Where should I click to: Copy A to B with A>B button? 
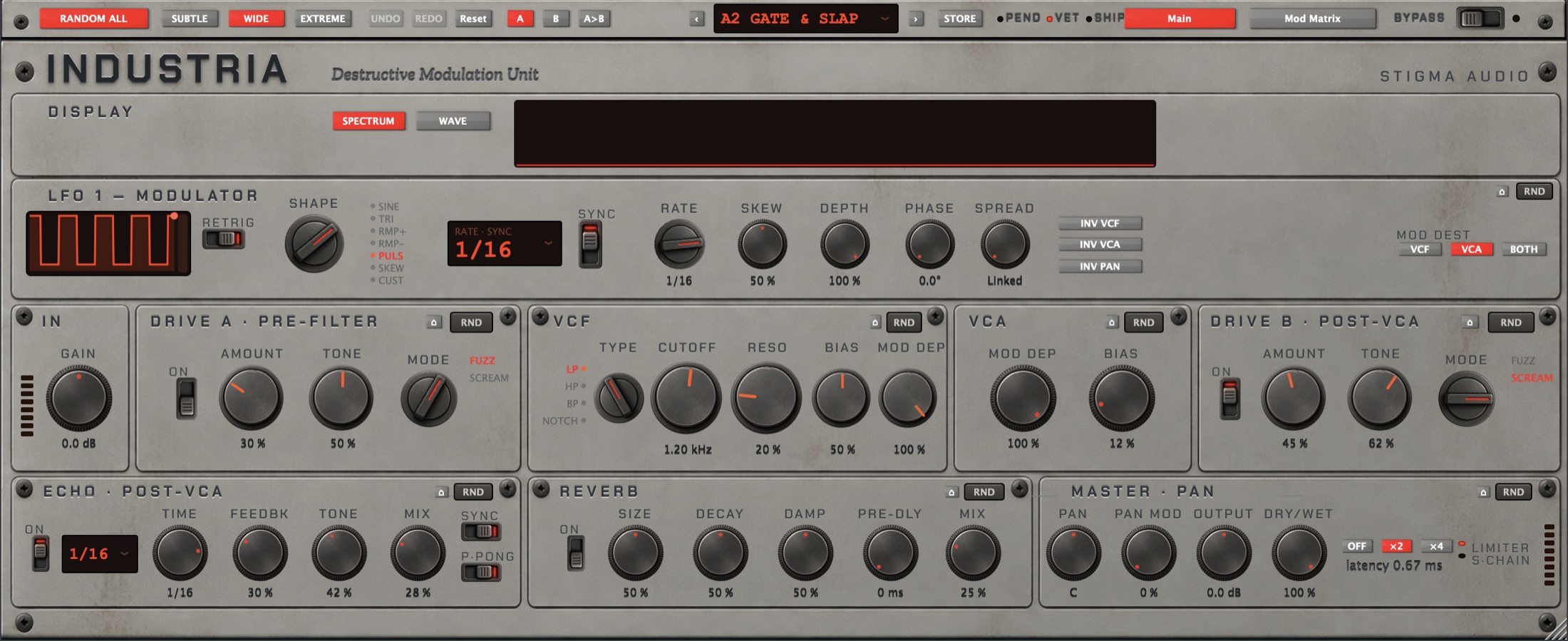[x=594, y=19]
